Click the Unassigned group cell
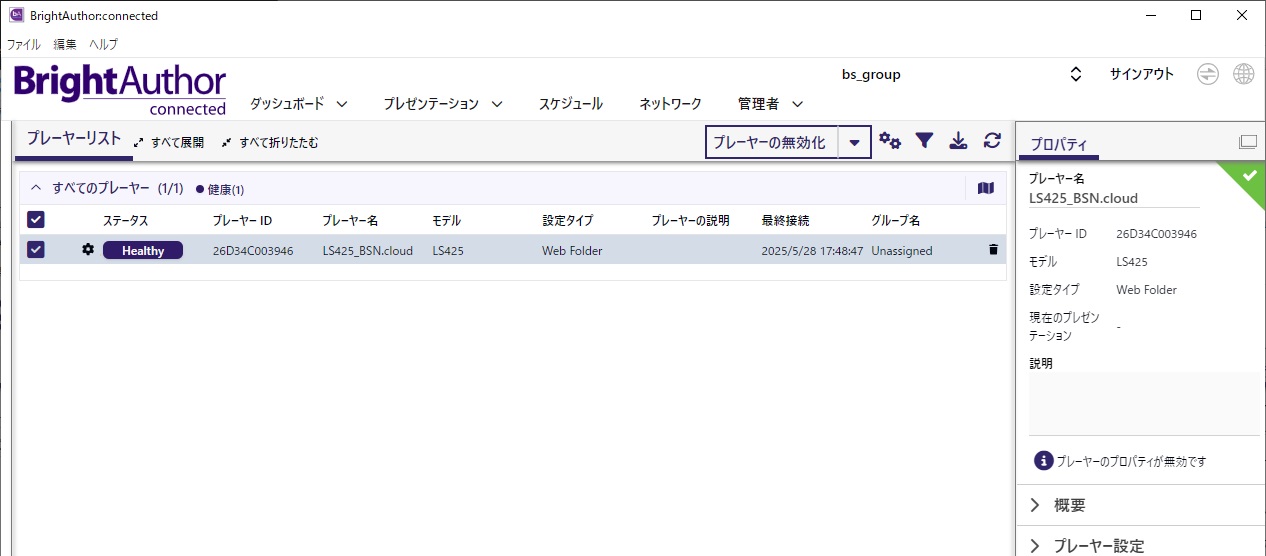Viewport: 1266px width, 556px height. pyautogui.click(x=902, y=251)
